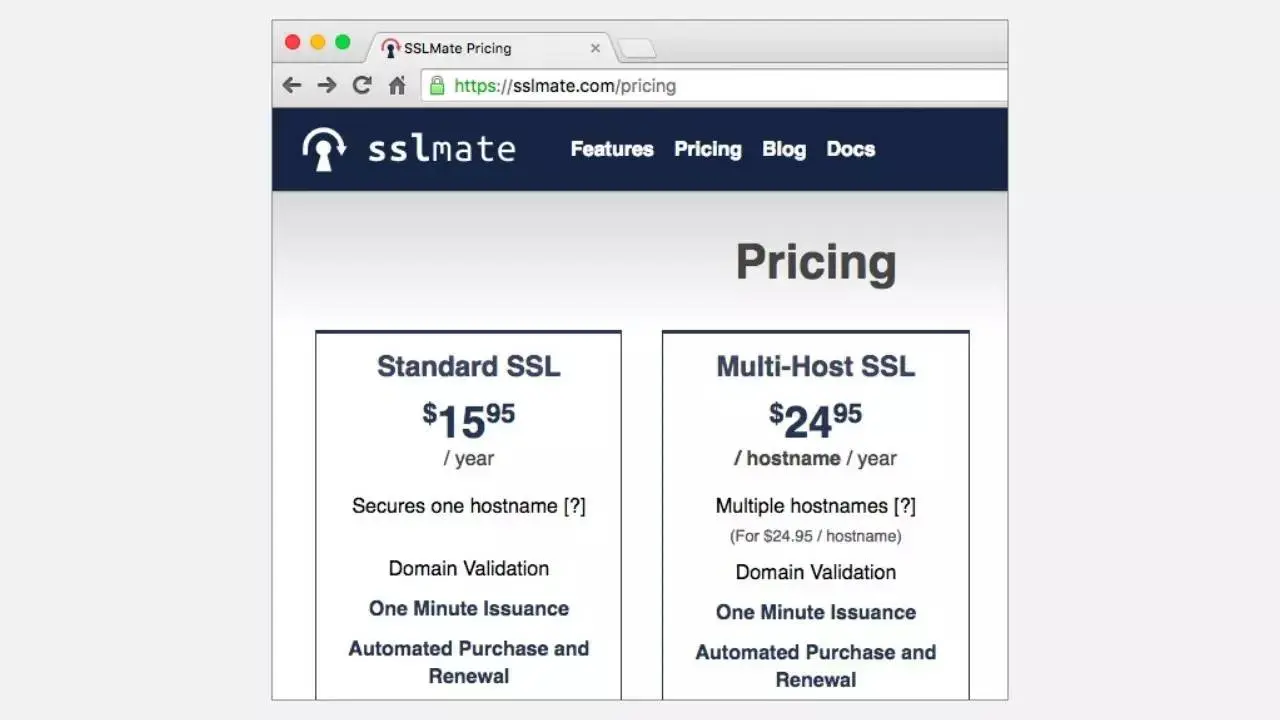This screenshot has width=1280, height=720.
Task: Click the sslmate.com/pricing address bar
Action: [713, 86]
